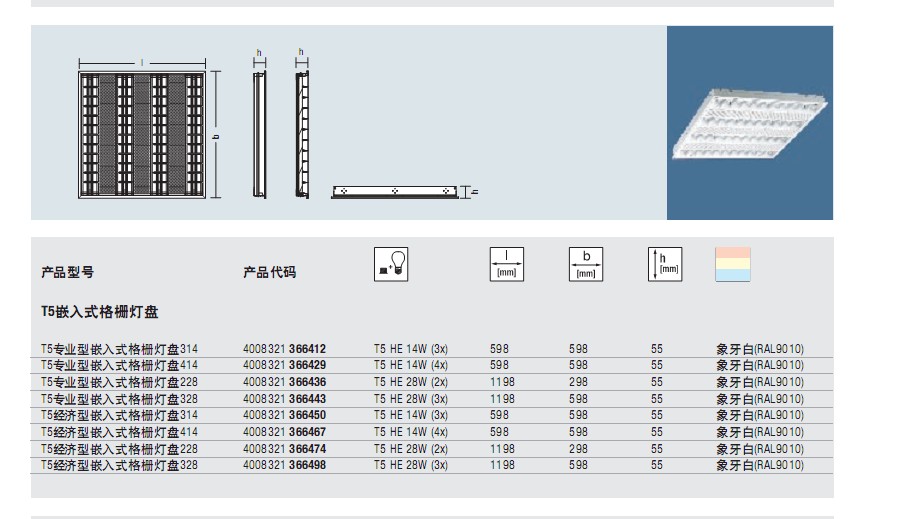
Task: Click the width b [mm] dimension icon
Action: 586,263
